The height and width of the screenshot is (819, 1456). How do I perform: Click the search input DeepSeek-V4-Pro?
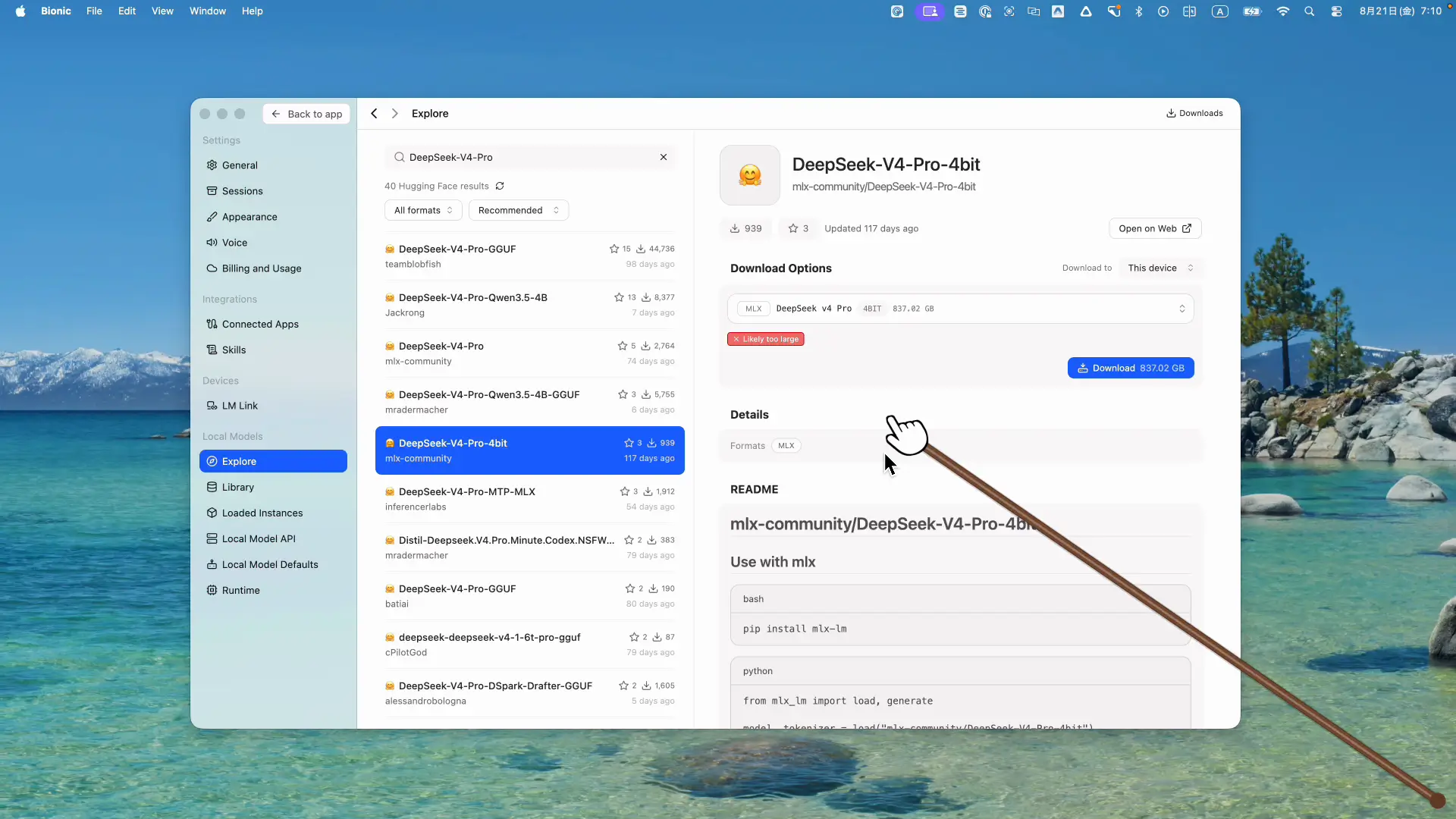[x=529, y=157]
